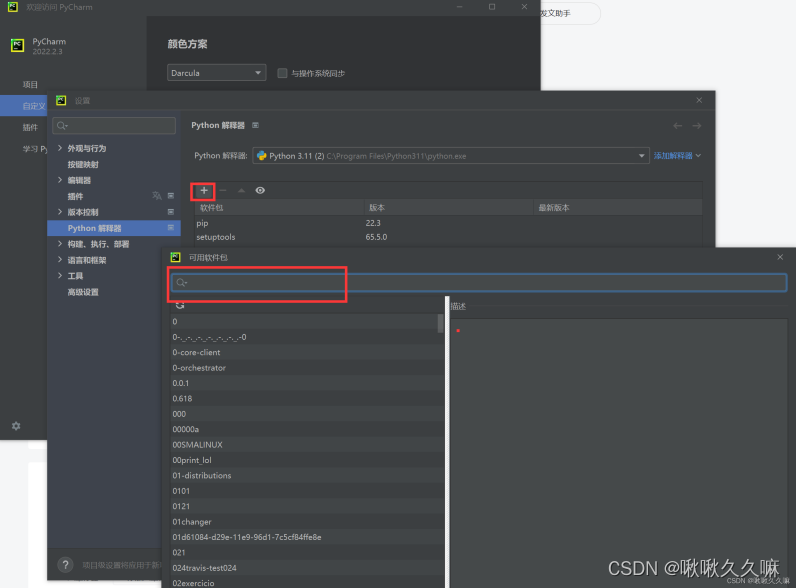
Task: Select package 02exercicio in list
Action: pos(307,582)
